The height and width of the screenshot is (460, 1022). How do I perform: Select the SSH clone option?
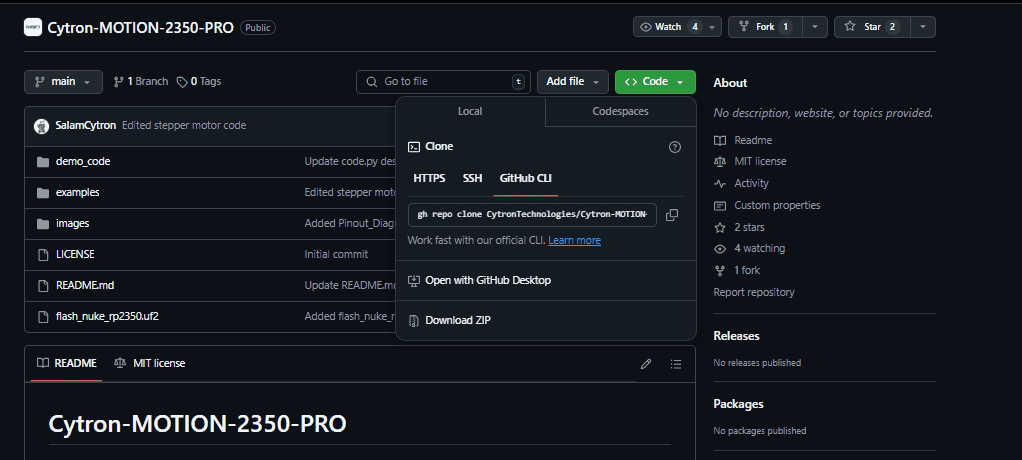[472, 178]
